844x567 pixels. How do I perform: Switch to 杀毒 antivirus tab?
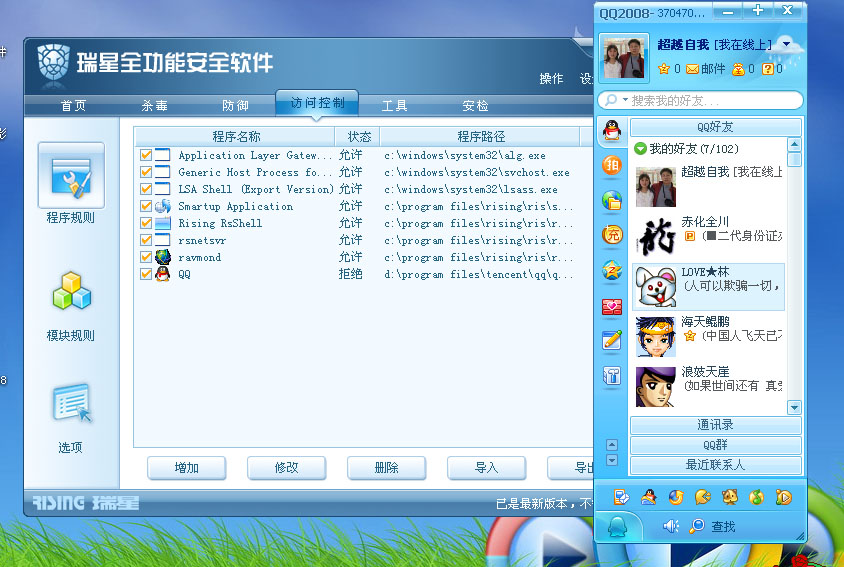[154, 106]
